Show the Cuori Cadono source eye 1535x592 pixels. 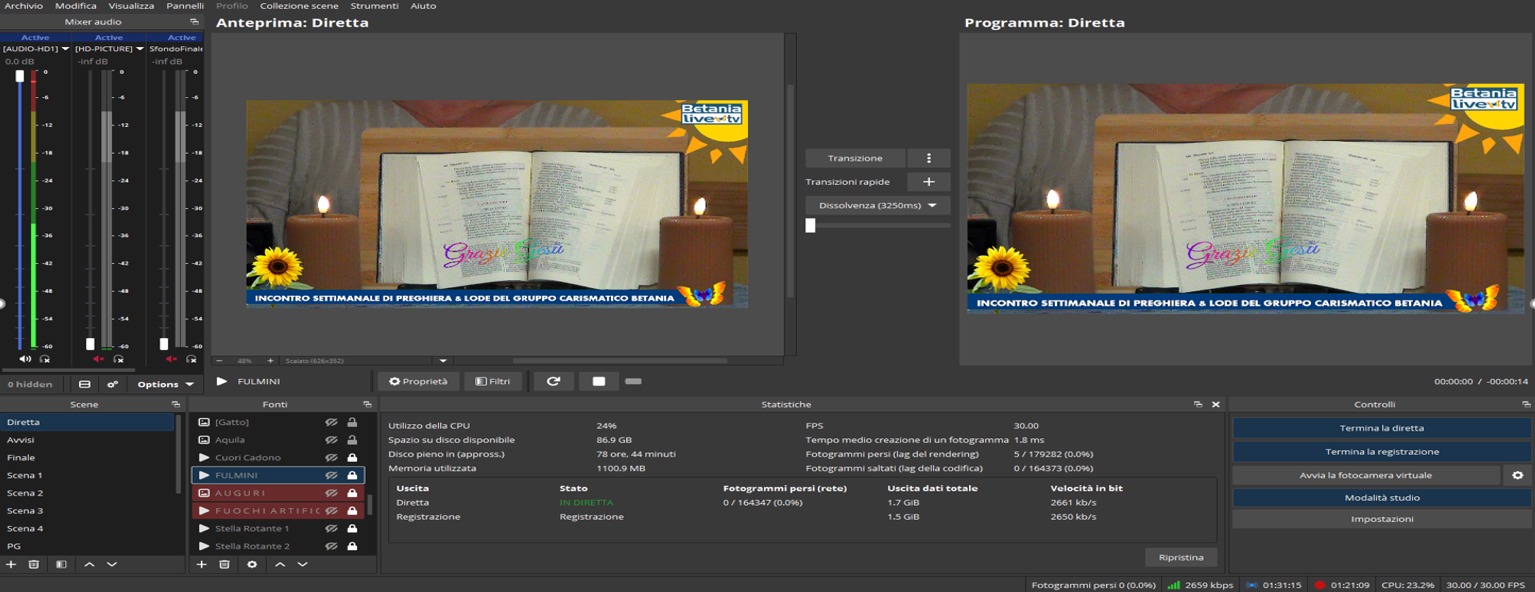point(331,457)
